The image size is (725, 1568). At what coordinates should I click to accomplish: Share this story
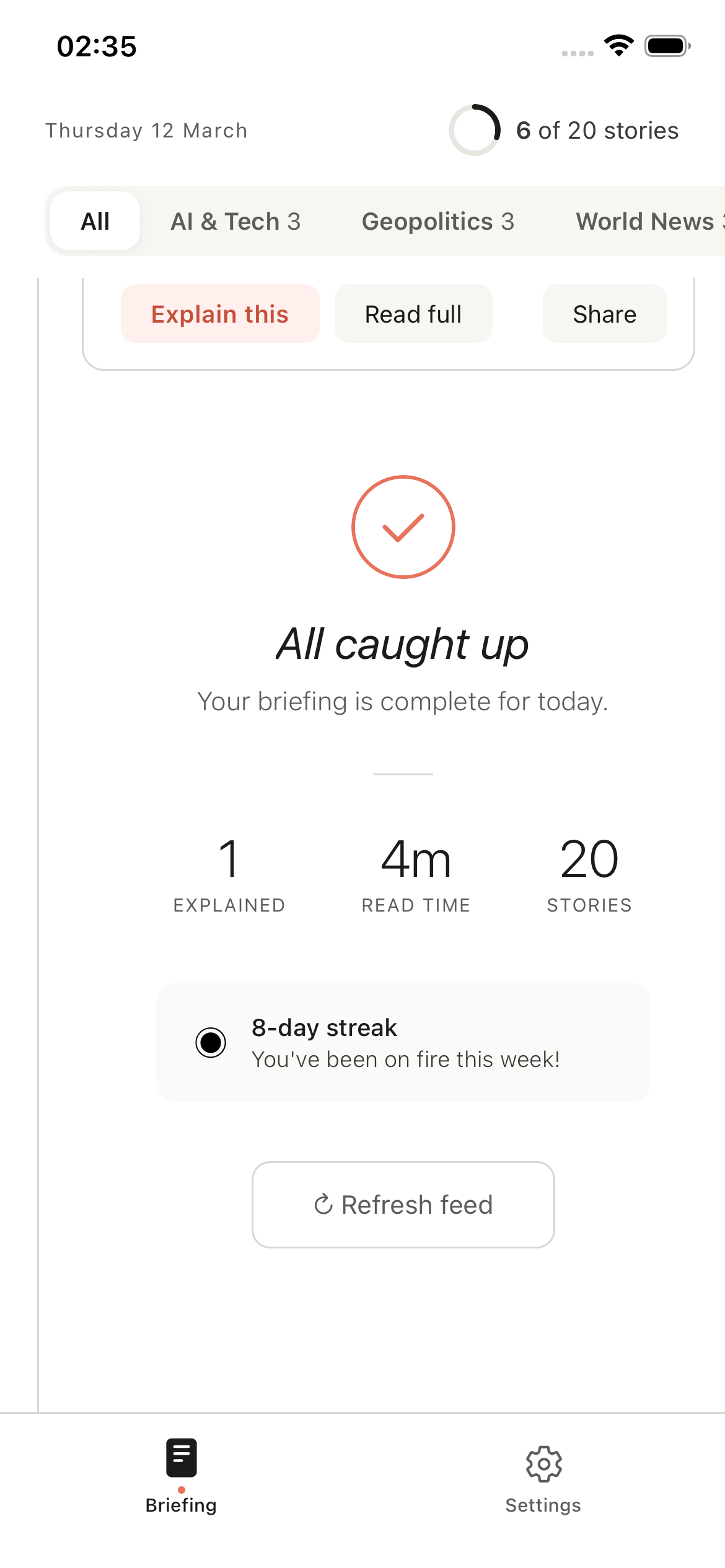coord(604,314)
